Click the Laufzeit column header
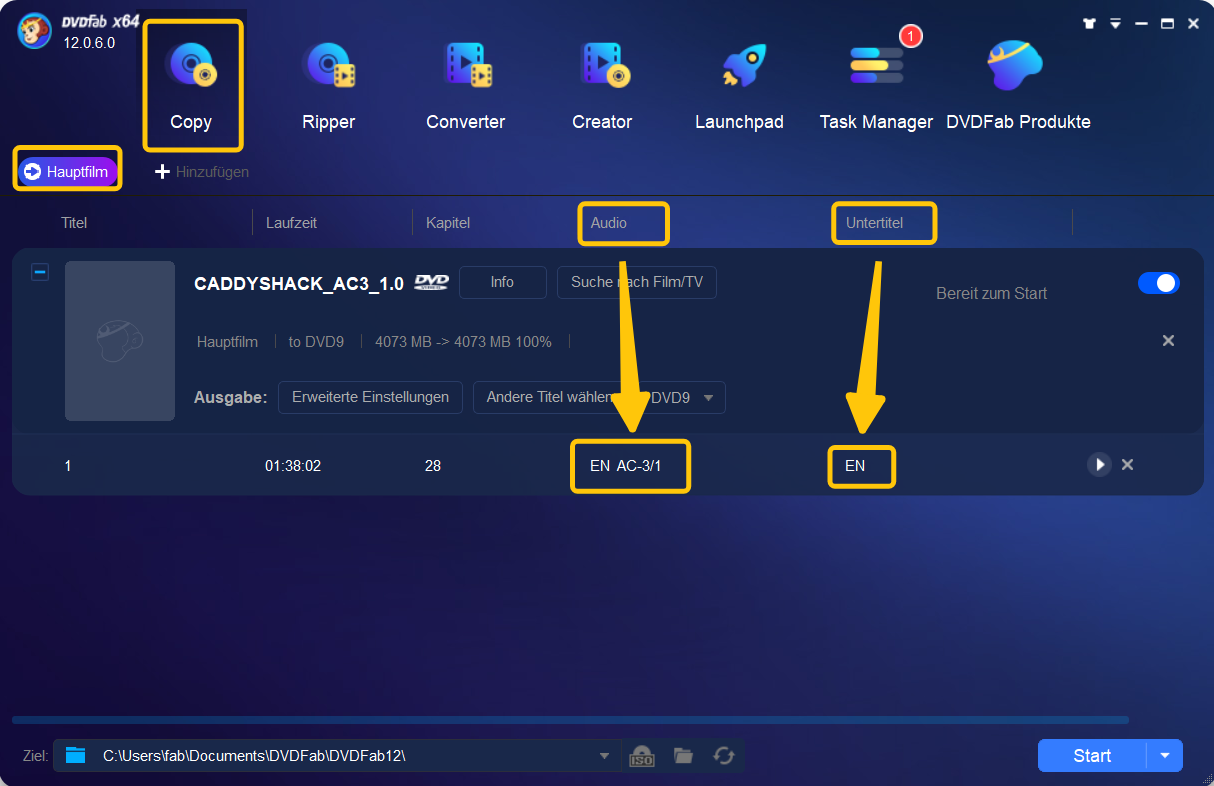This screenshot has width=1214, height=786. 291,223
